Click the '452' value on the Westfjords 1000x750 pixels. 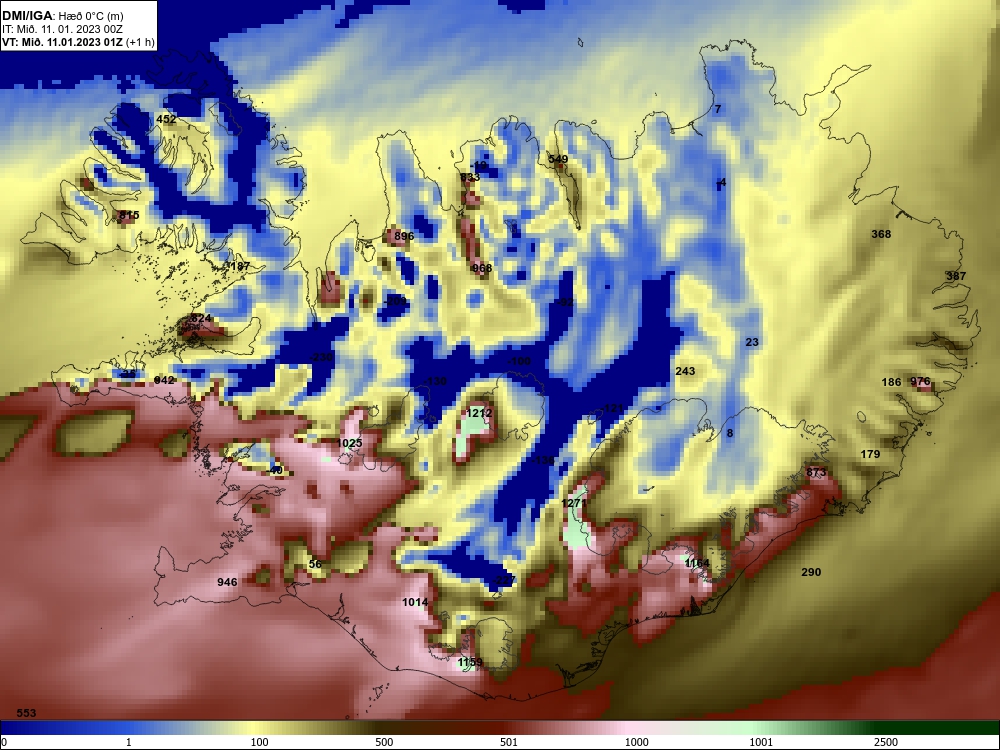click(x=166, y=119)
